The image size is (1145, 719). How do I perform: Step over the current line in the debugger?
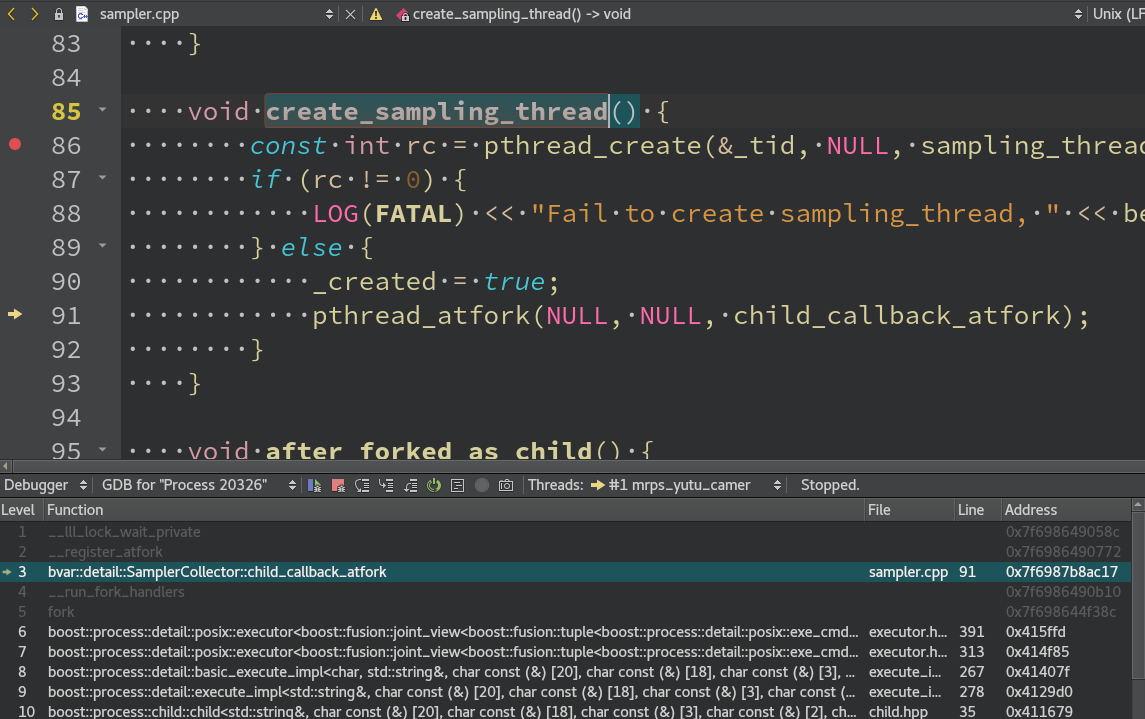pos(364,485)
